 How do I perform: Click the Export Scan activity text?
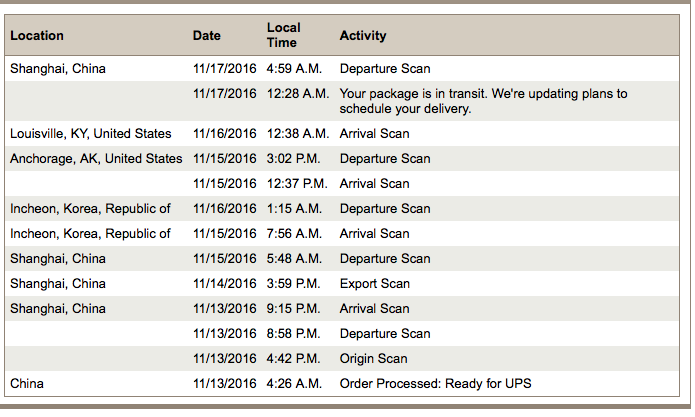[x=375, y=284]
